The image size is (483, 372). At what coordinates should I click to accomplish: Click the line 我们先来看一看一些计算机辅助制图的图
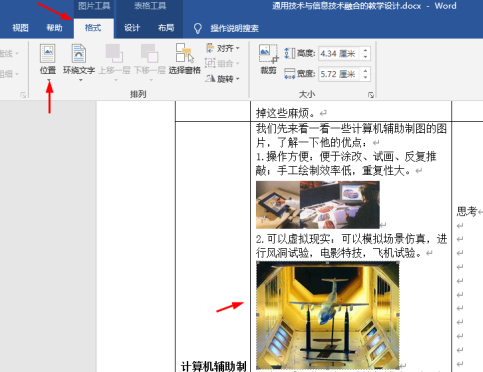(351, 129)
